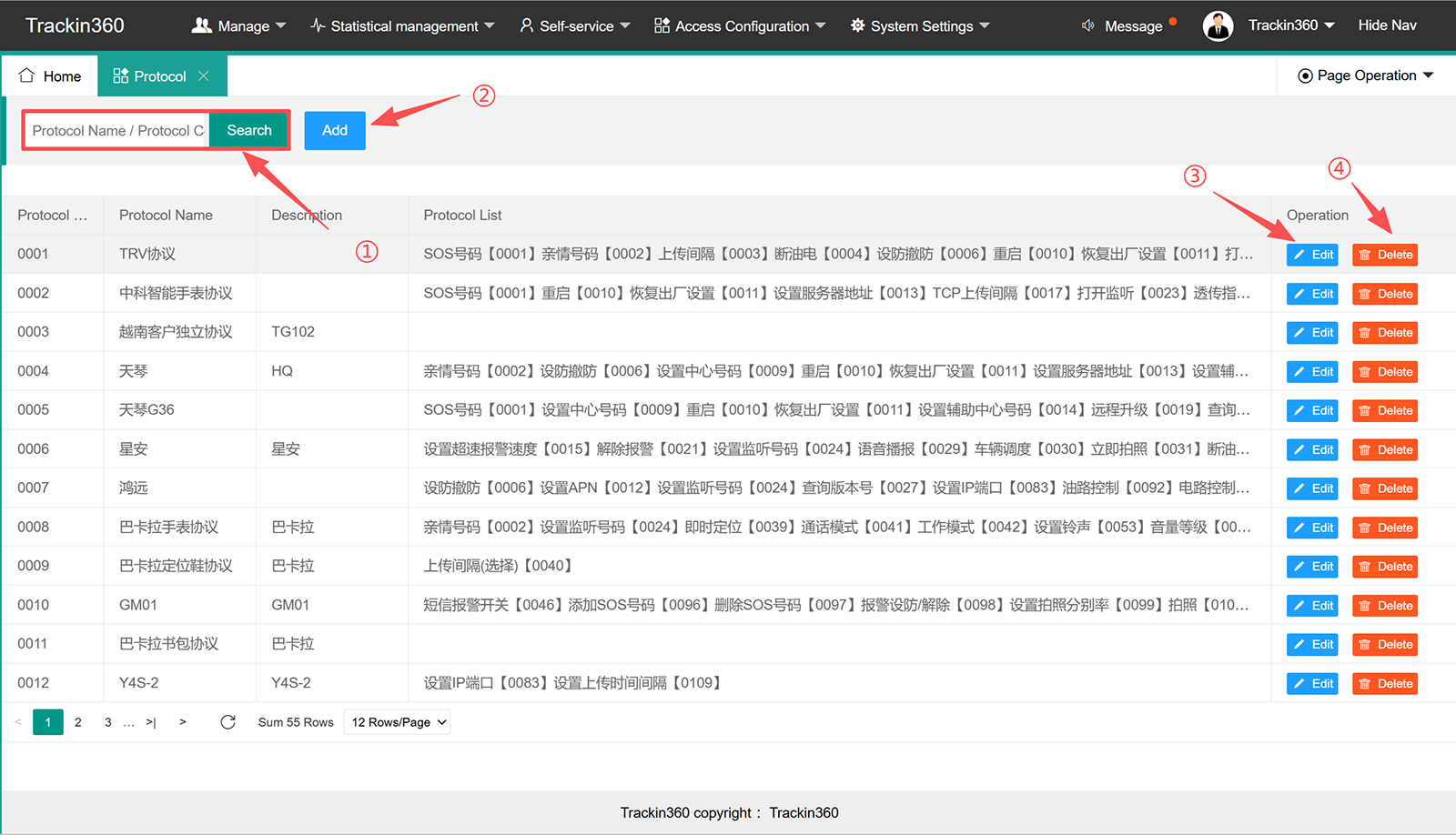This screenshot has width=1456, height=835.
Task: Open the Statistical management menu
Action: (x=402, y=25)
